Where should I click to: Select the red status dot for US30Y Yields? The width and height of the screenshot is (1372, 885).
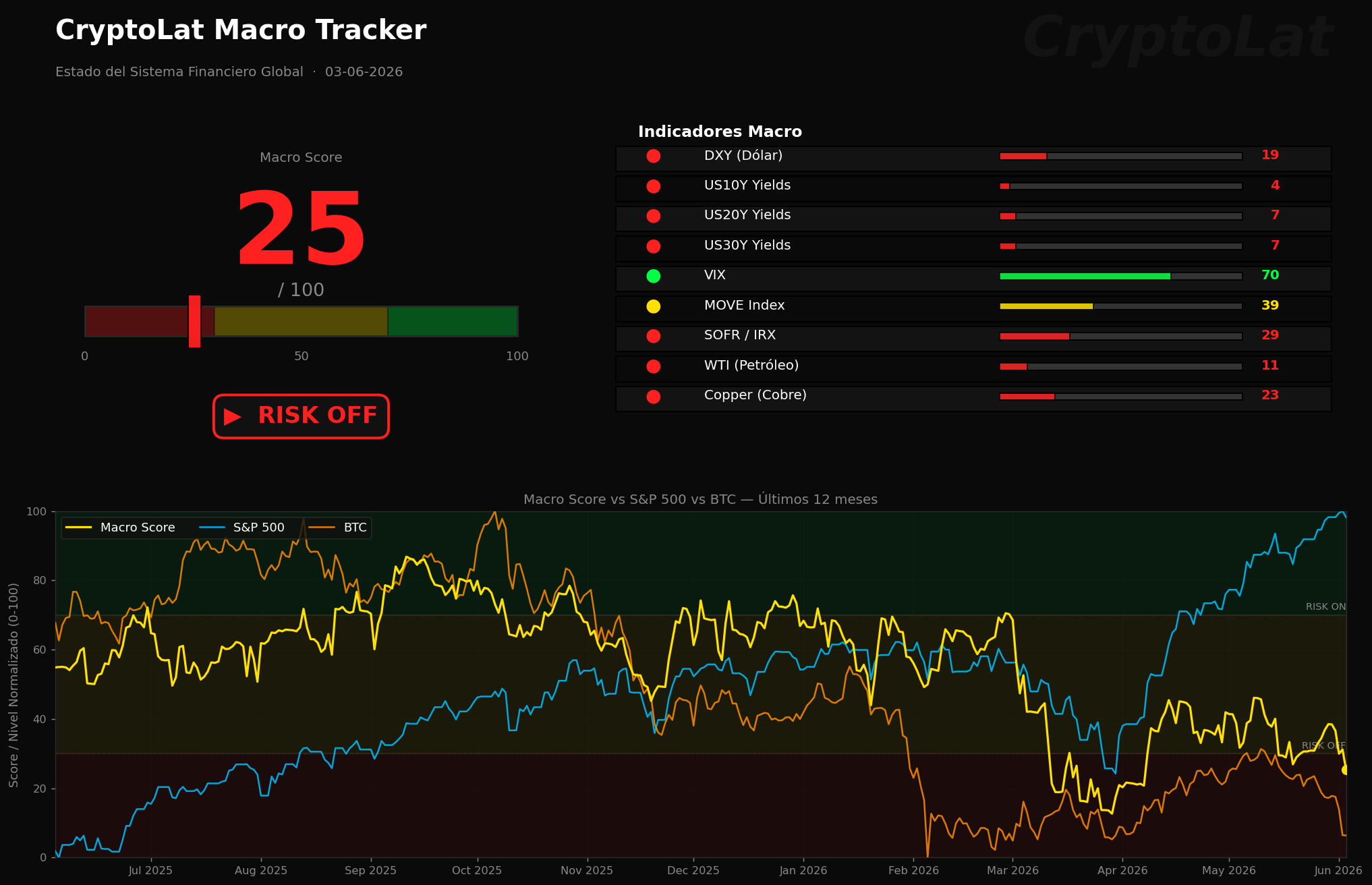click(653, 246)
